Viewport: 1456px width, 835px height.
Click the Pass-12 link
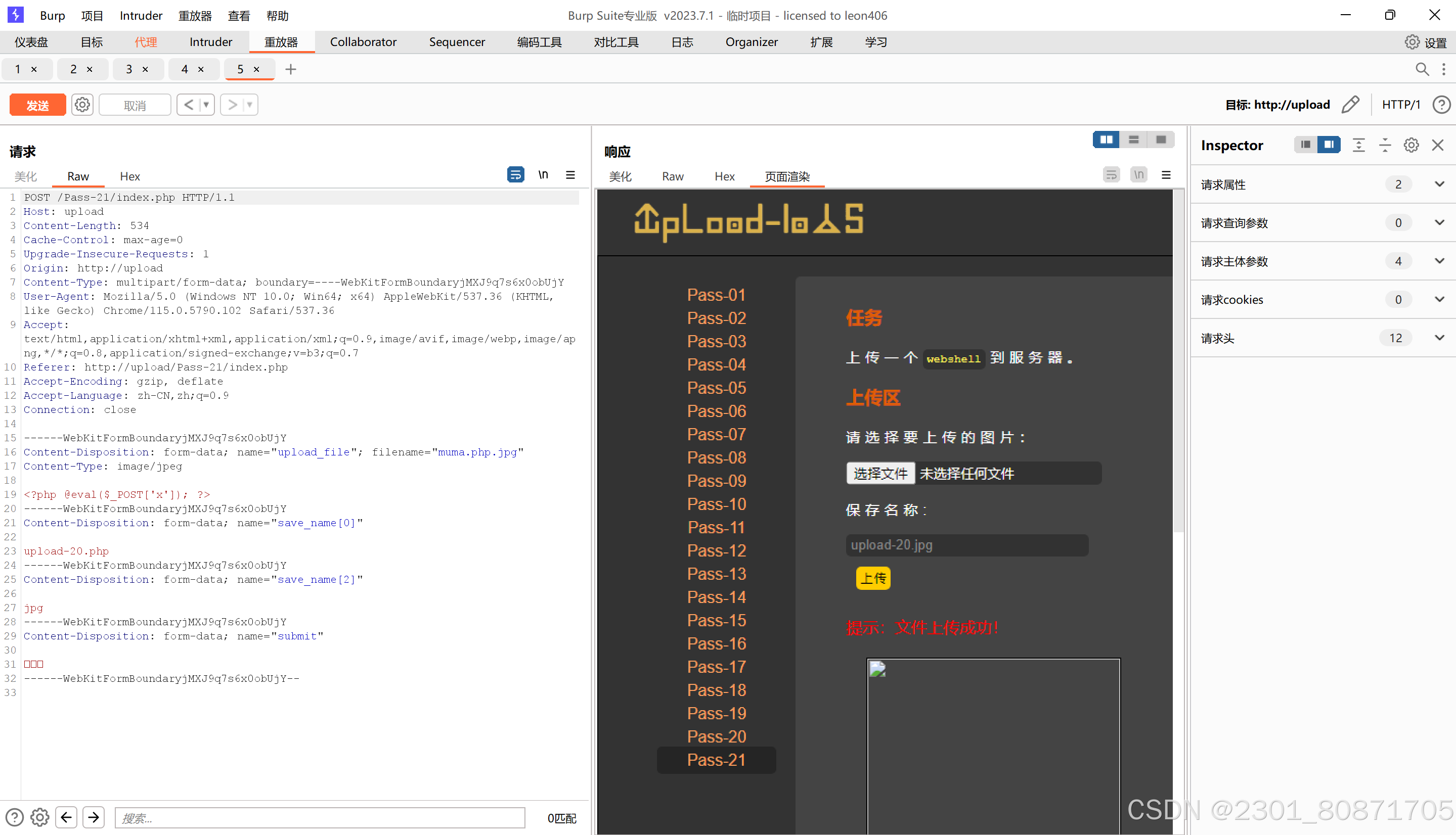[x=717, y=550]
